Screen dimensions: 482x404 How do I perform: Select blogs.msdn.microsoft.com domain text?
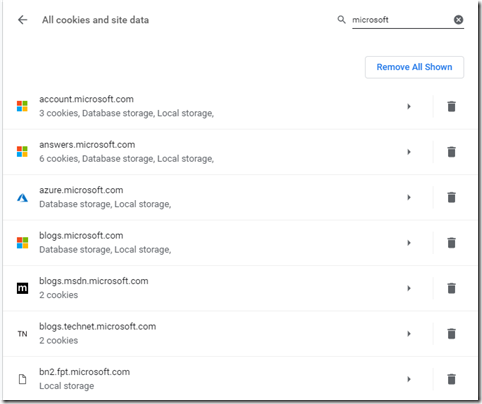point(94,281)
